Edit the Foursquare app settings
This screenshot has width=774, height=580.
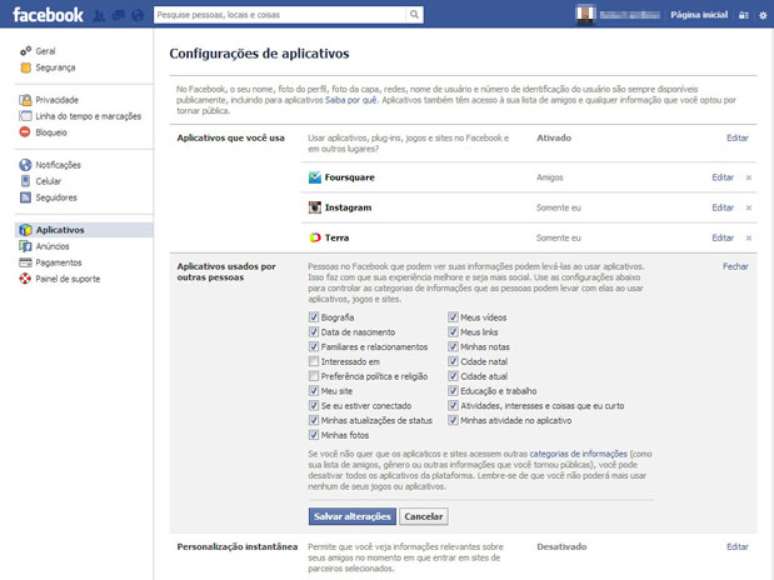pyautogui.click(x=723, y=177)
